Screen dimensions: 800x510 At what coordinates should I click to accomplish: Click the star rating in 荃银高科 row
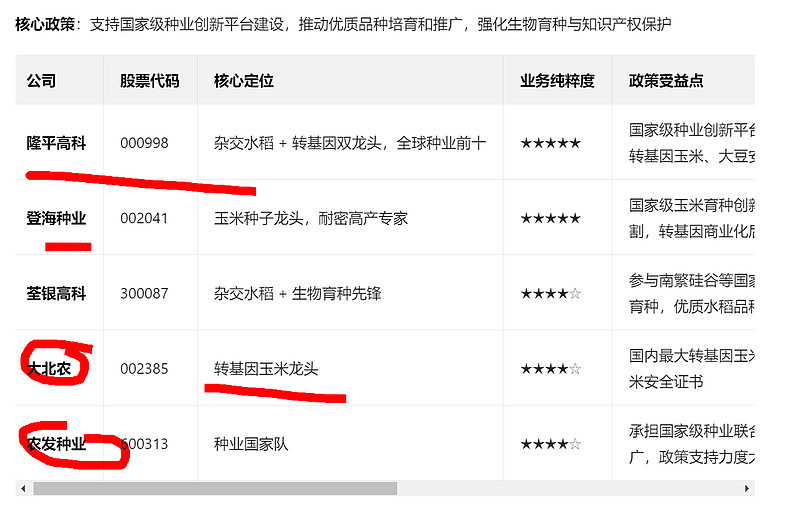[551, 294]
